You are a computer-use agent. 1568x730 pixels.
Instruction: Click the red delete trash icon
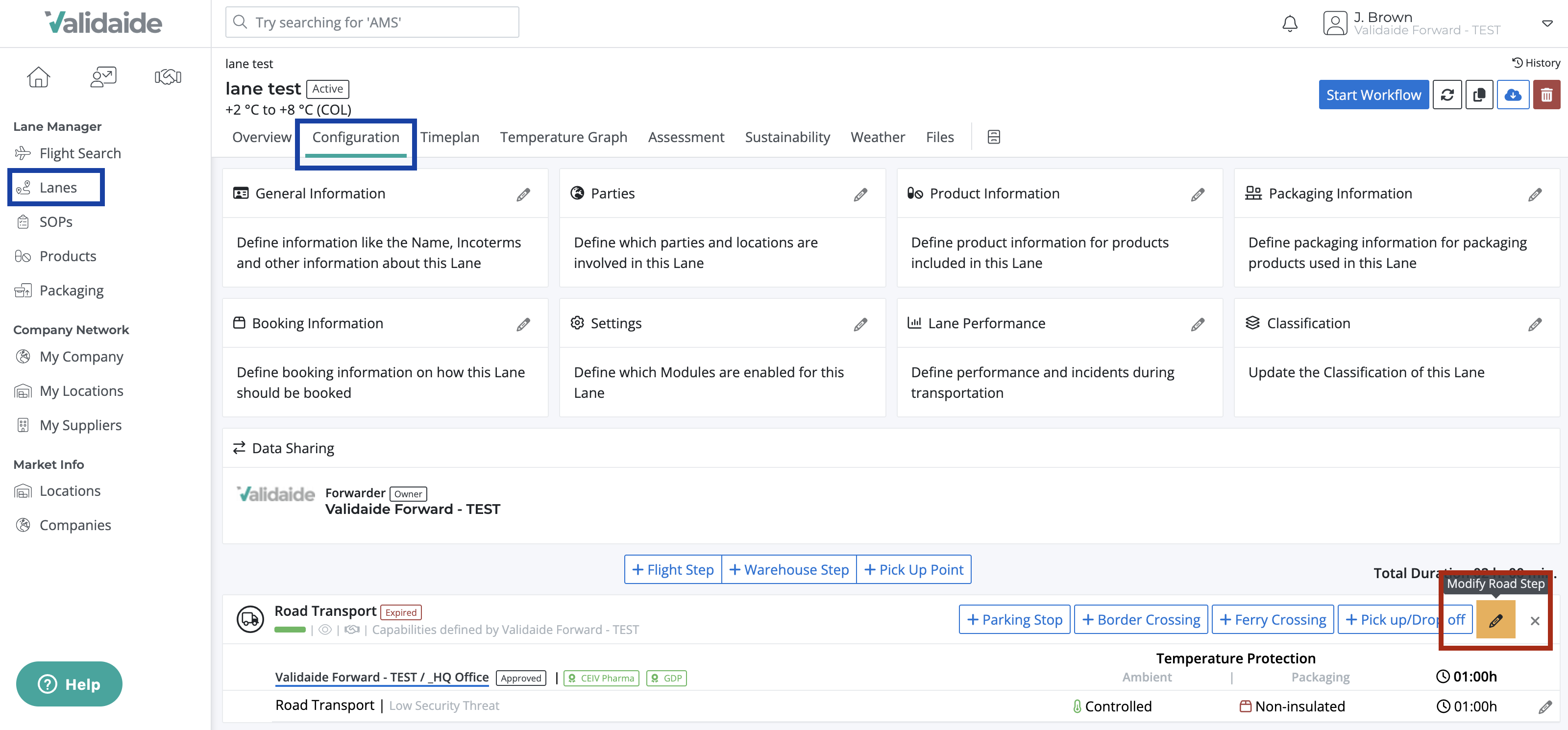pyautogui.click(x=1546, y=95)
